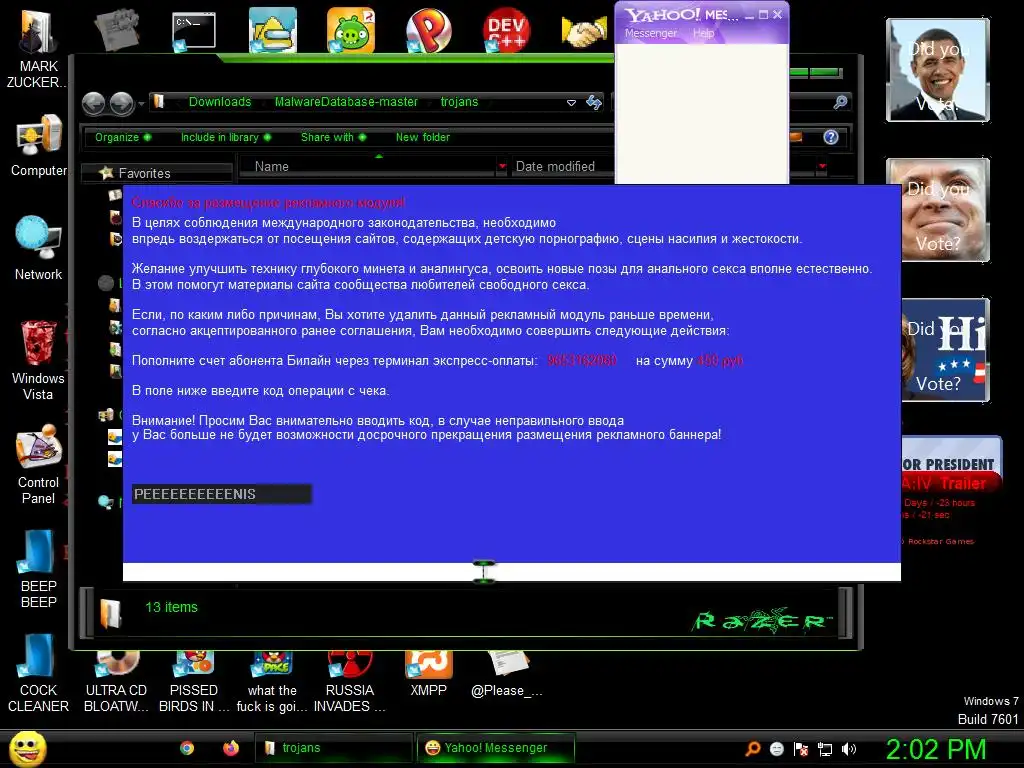Click the code input field containing PEEEEEEEEEENIS

pyautogui.click(x=221, y=494)
